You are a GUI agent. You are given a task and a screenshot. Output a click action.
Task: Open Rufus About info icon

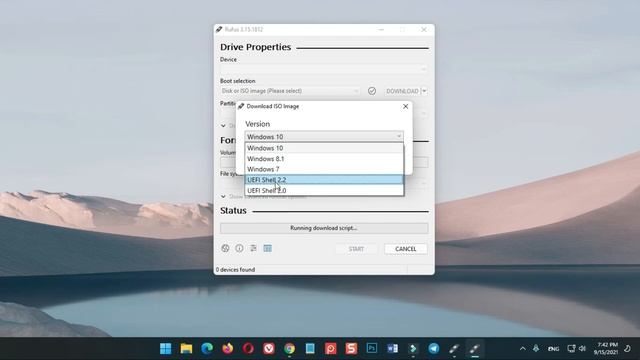pos(239,248)
